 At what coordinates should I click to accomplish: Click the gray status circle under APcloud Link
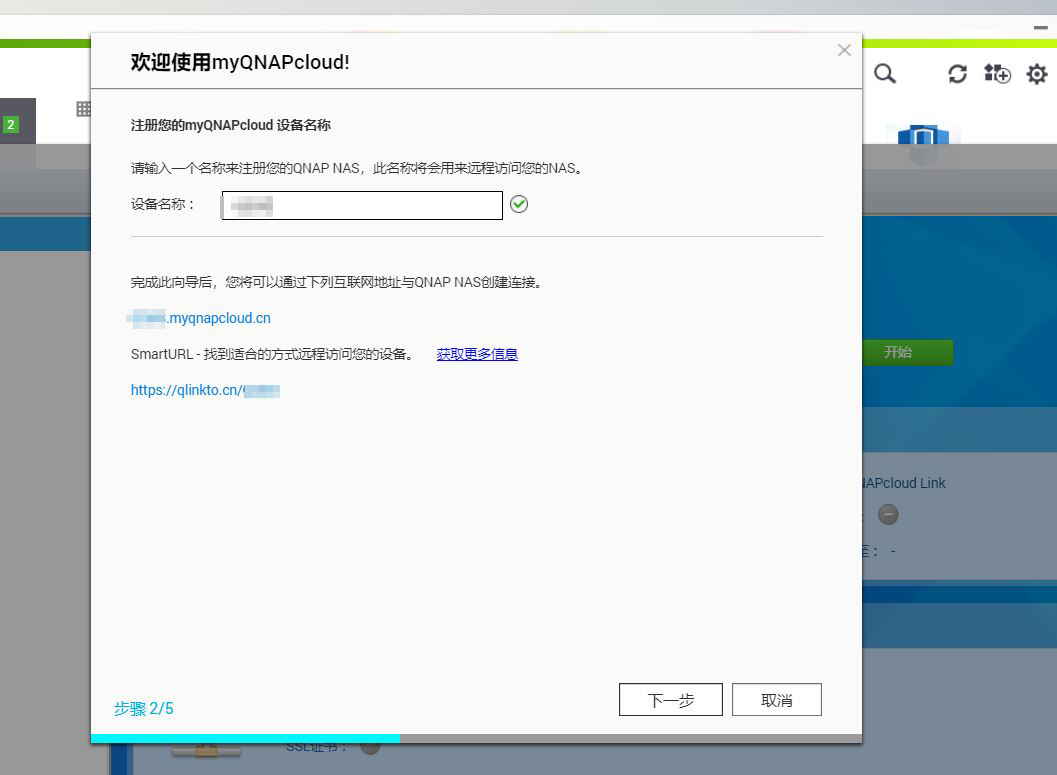coord(888,515)
